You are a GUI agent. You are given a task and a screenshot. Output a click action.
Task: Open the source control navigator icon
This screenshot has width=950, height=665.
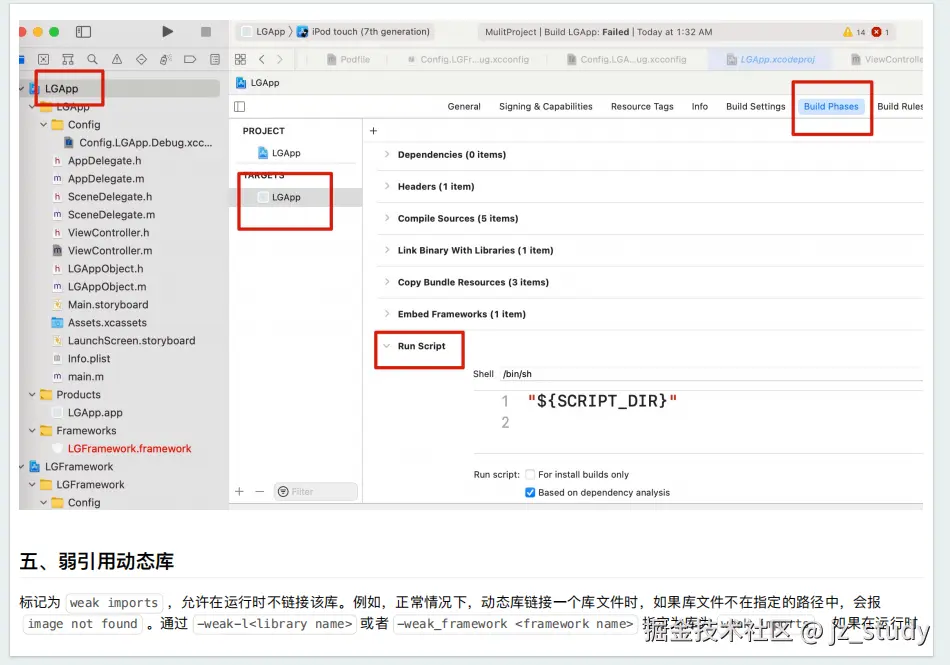[x=44, y=59]
